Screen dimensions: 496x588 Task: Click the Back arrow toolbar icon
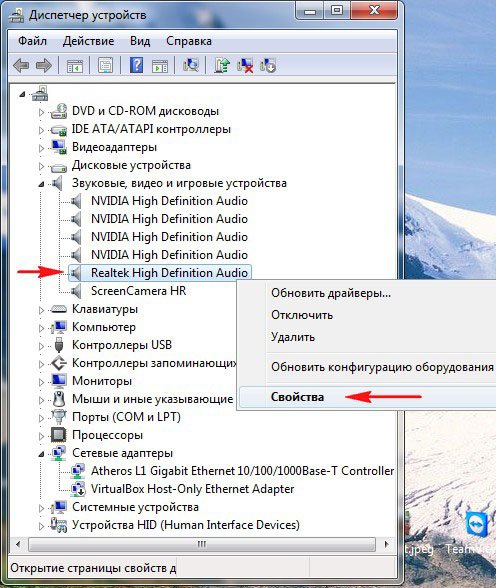21,66
